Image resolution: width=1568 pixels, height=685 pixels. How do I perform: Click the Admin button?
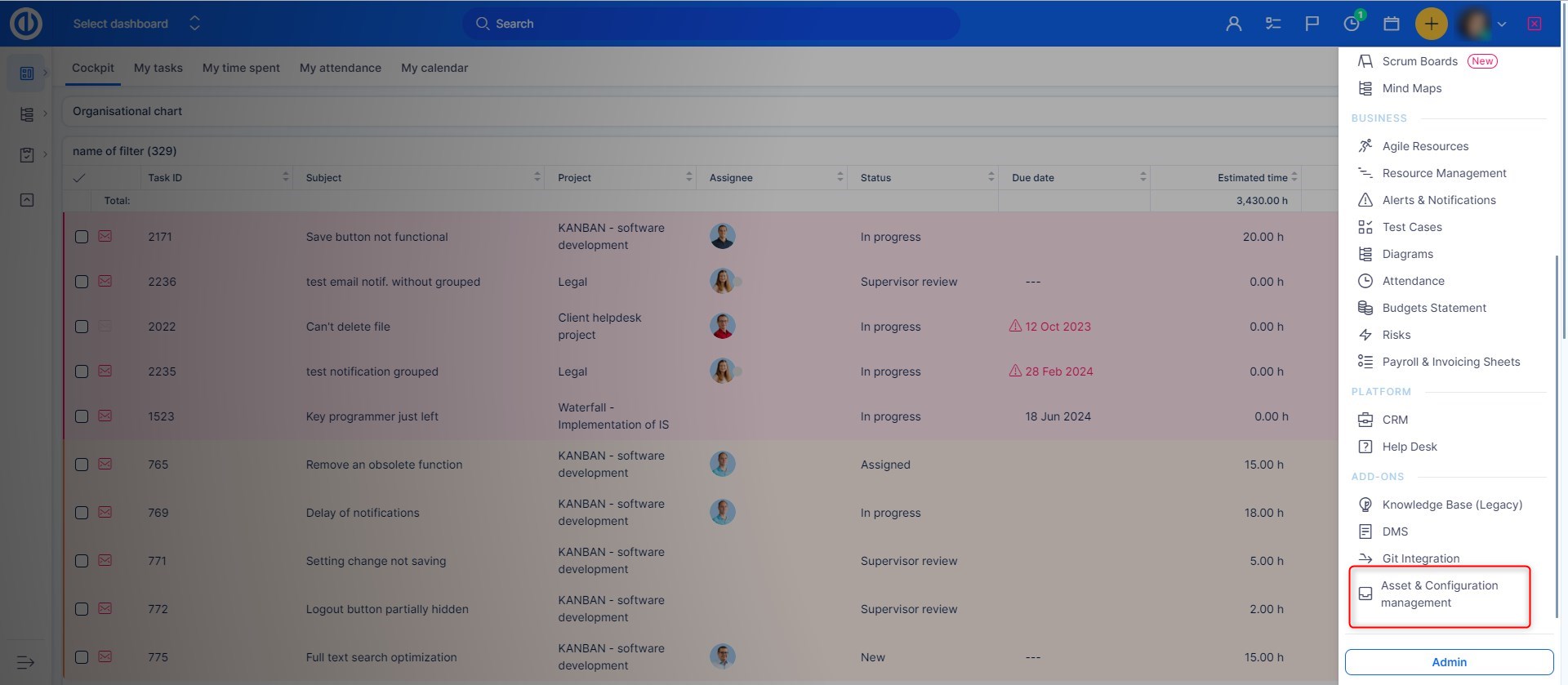(x=1449, y=662)
